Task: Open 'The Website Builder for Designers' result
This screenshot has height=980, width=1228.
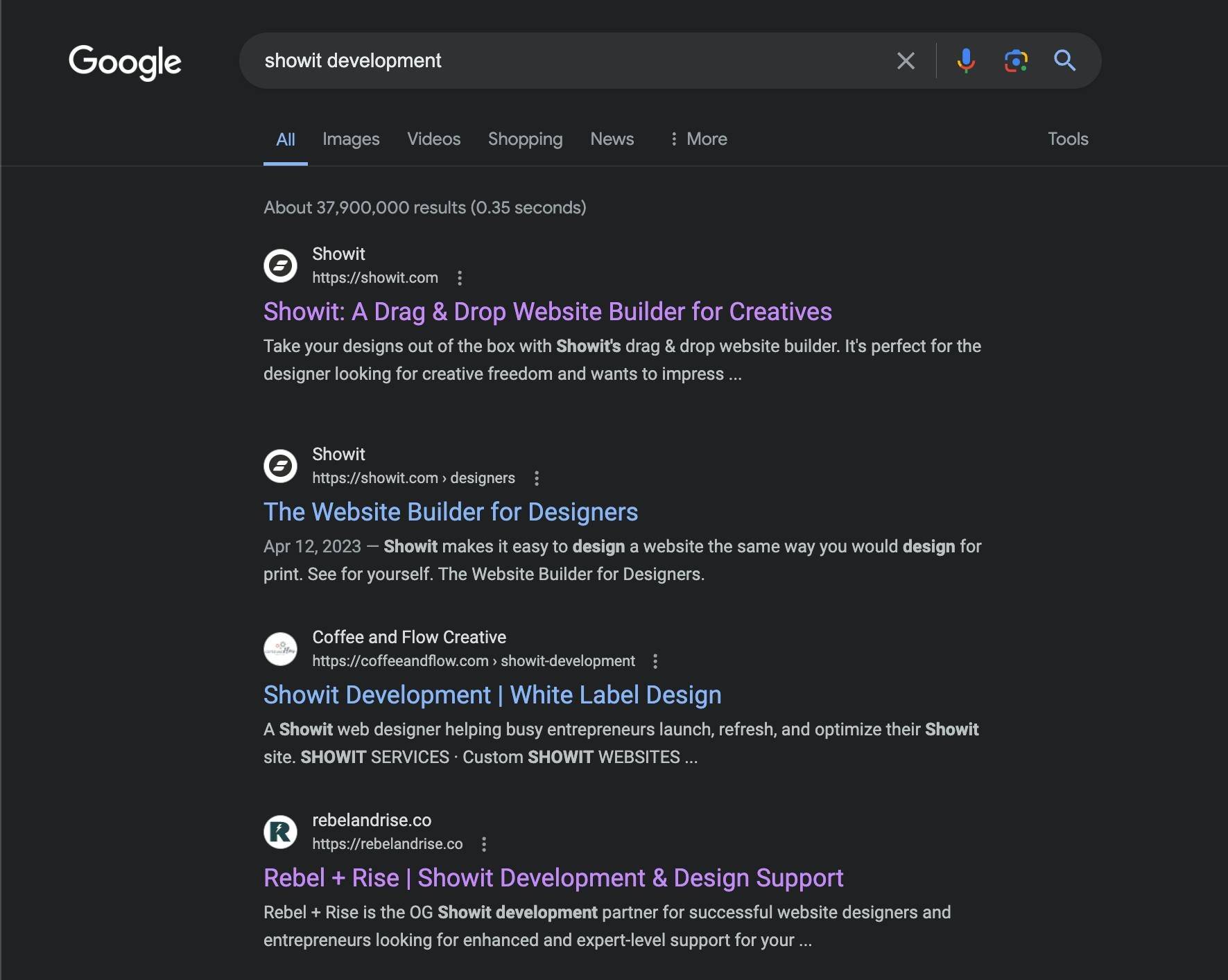Action: (451, 512)
